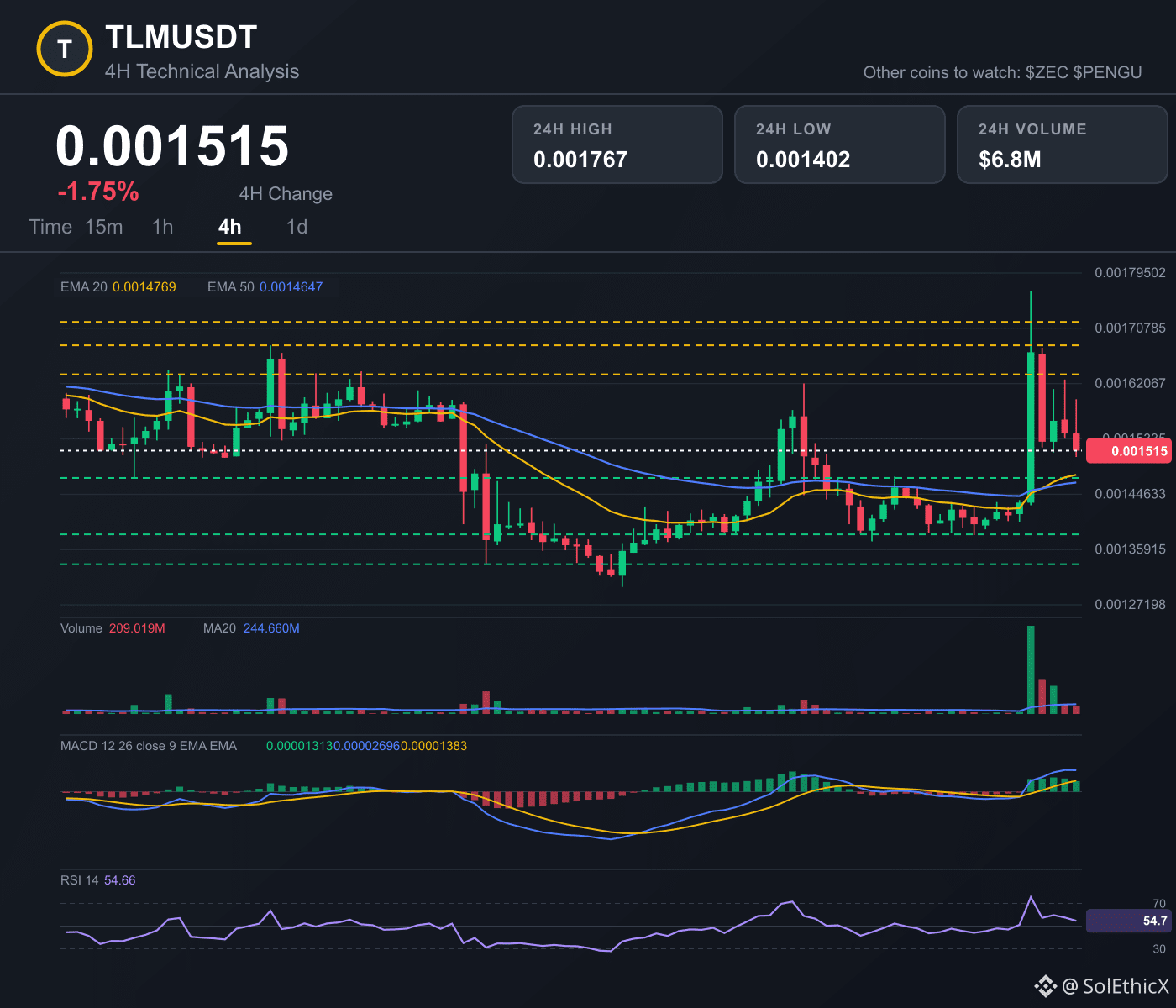Click the 0.00179502 price axis label
1176x1008 pixels.
(x=1130, y=272)
